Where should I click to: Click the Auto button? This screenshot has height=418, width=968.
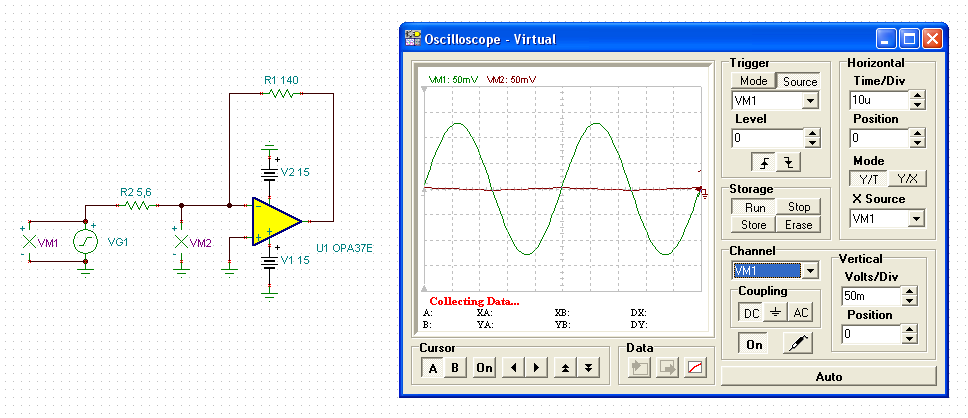(828, 377)
